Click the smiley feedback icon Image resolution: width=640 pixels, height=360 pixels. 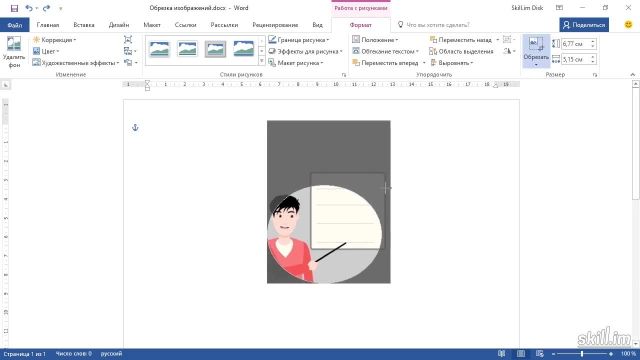(x=628, y=24)
